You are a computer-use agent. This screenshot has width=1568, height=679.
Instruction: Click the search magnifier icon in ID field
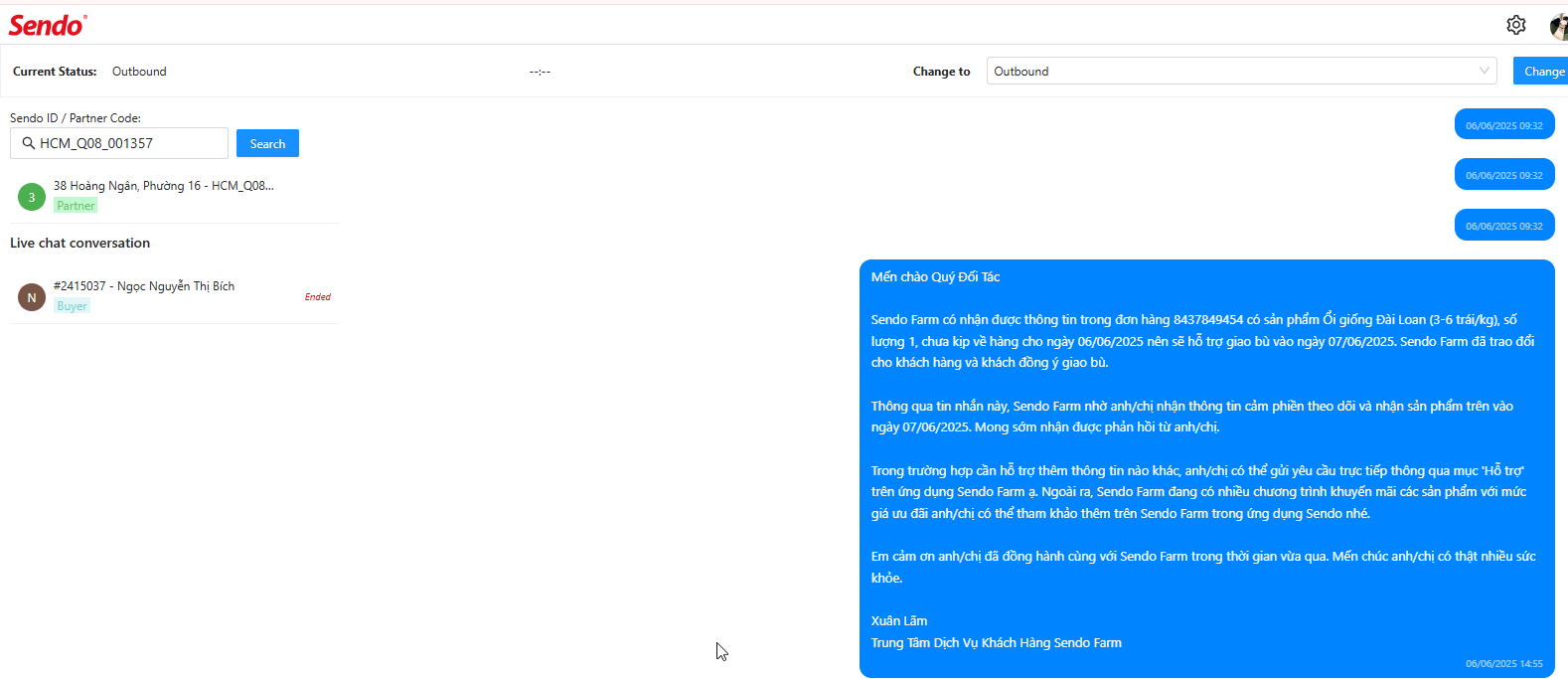29,143
